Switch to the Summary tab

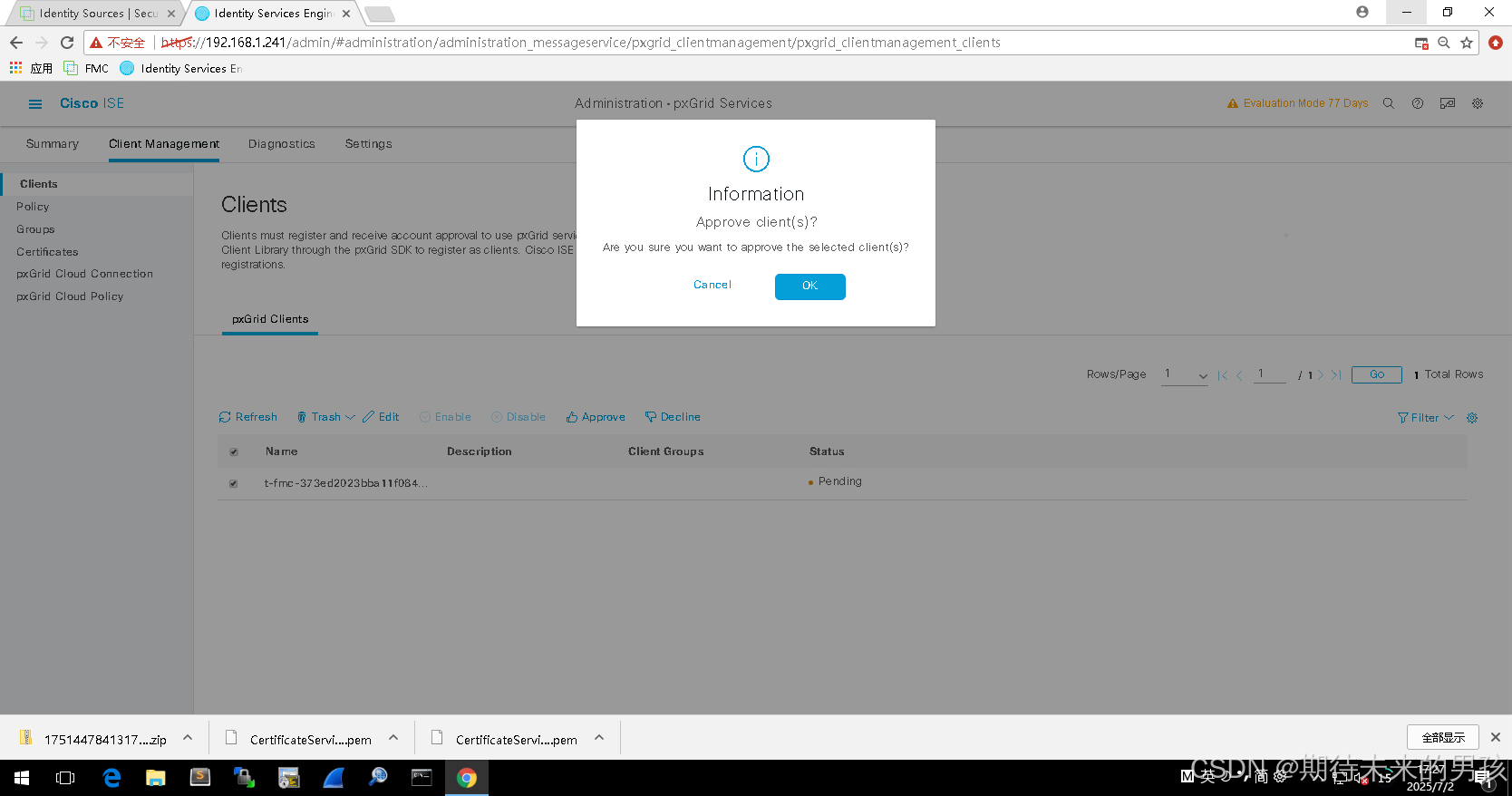(x=53, y=144)
